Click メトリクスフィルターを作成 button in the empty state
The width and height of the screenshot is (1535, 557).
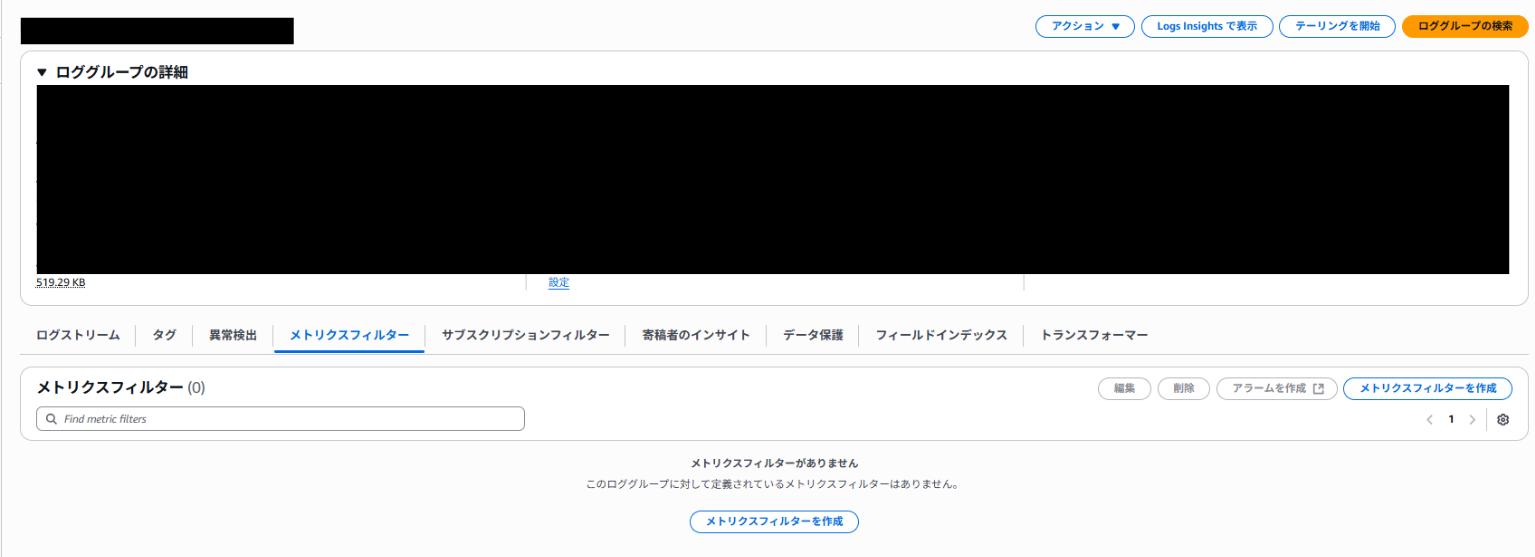(x=774, y=521)
